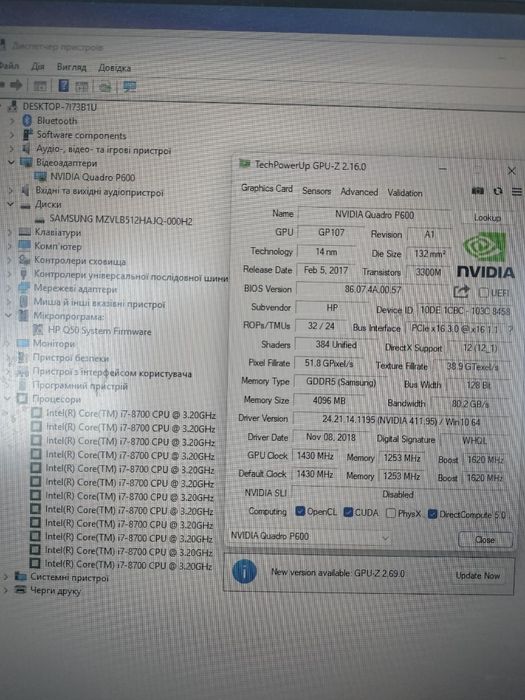Expand the Черги друку node

click(x=6, y=590)
